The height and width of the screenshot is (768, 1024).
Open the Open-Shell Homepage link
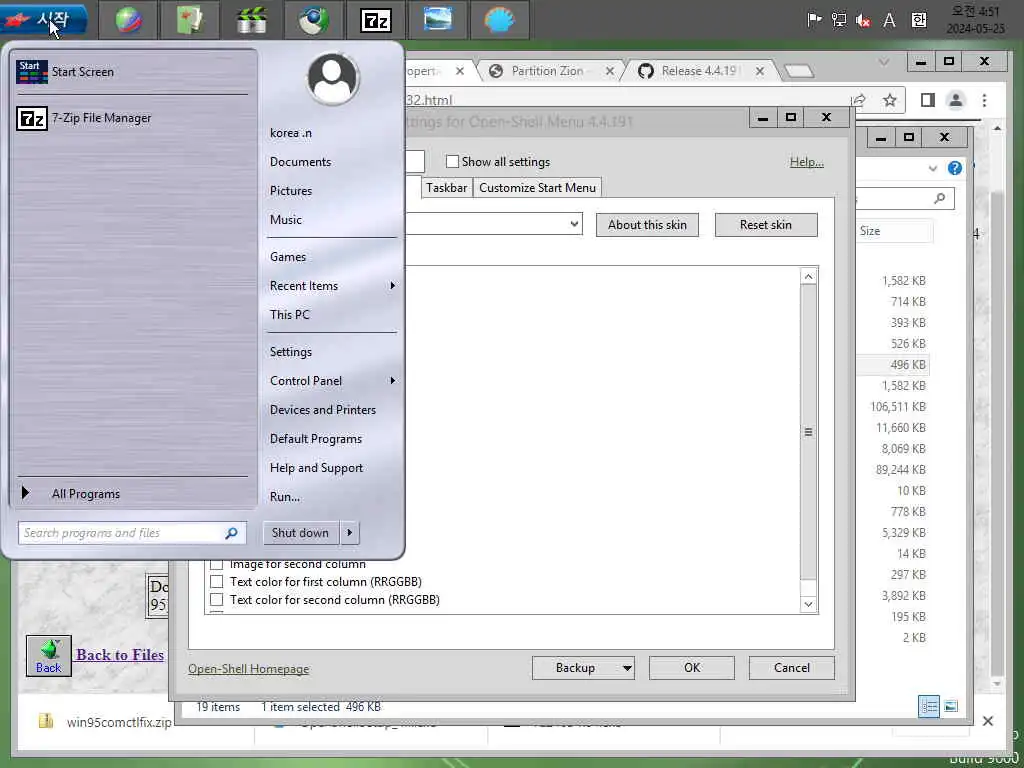[x=249, y=669]
